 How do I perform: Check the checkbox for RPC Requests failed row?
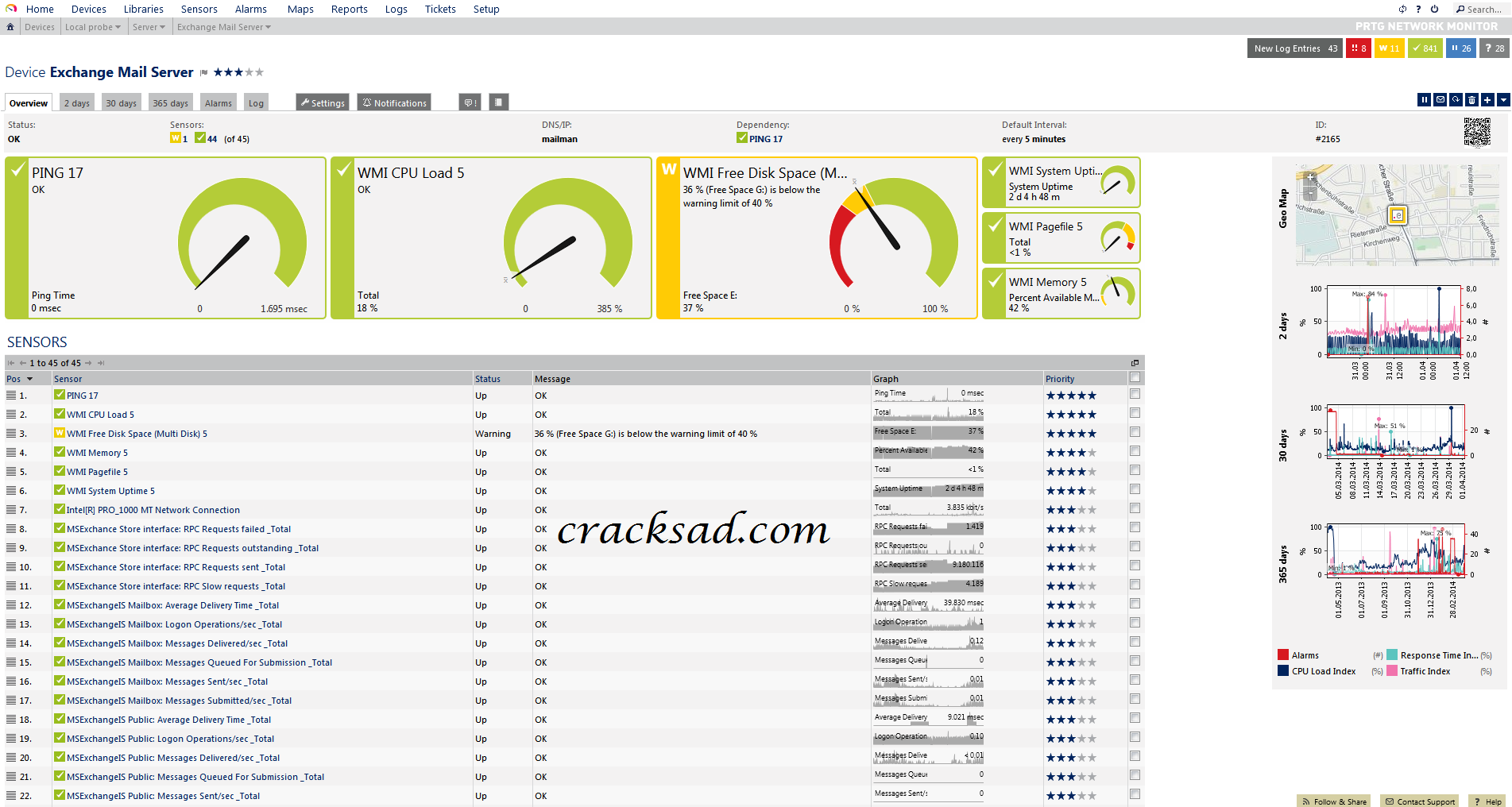[1135, 527]
